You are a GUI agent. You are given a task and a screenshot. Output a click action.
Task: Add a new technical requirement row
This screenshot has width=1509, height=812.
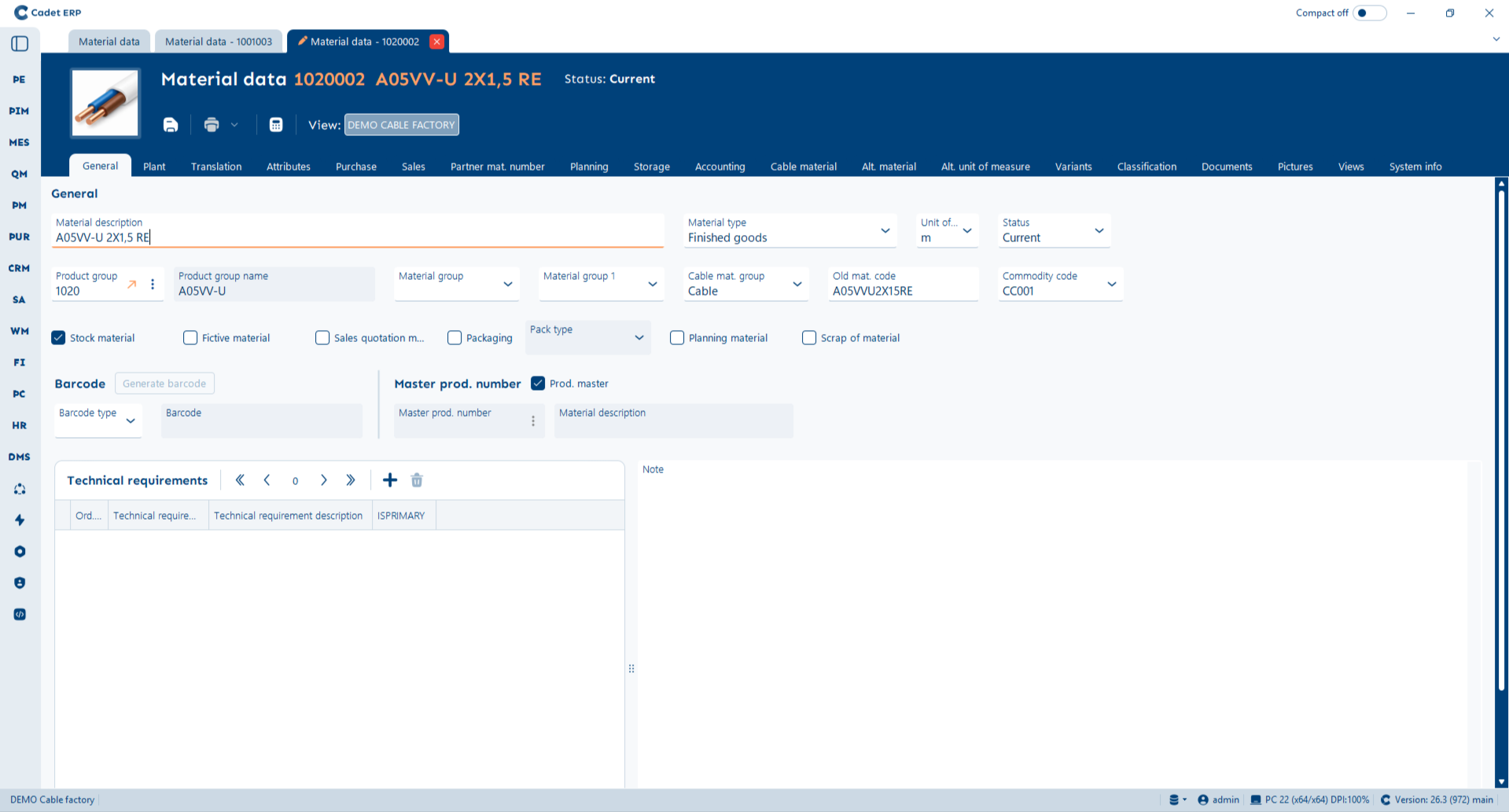tap(389, 480)
